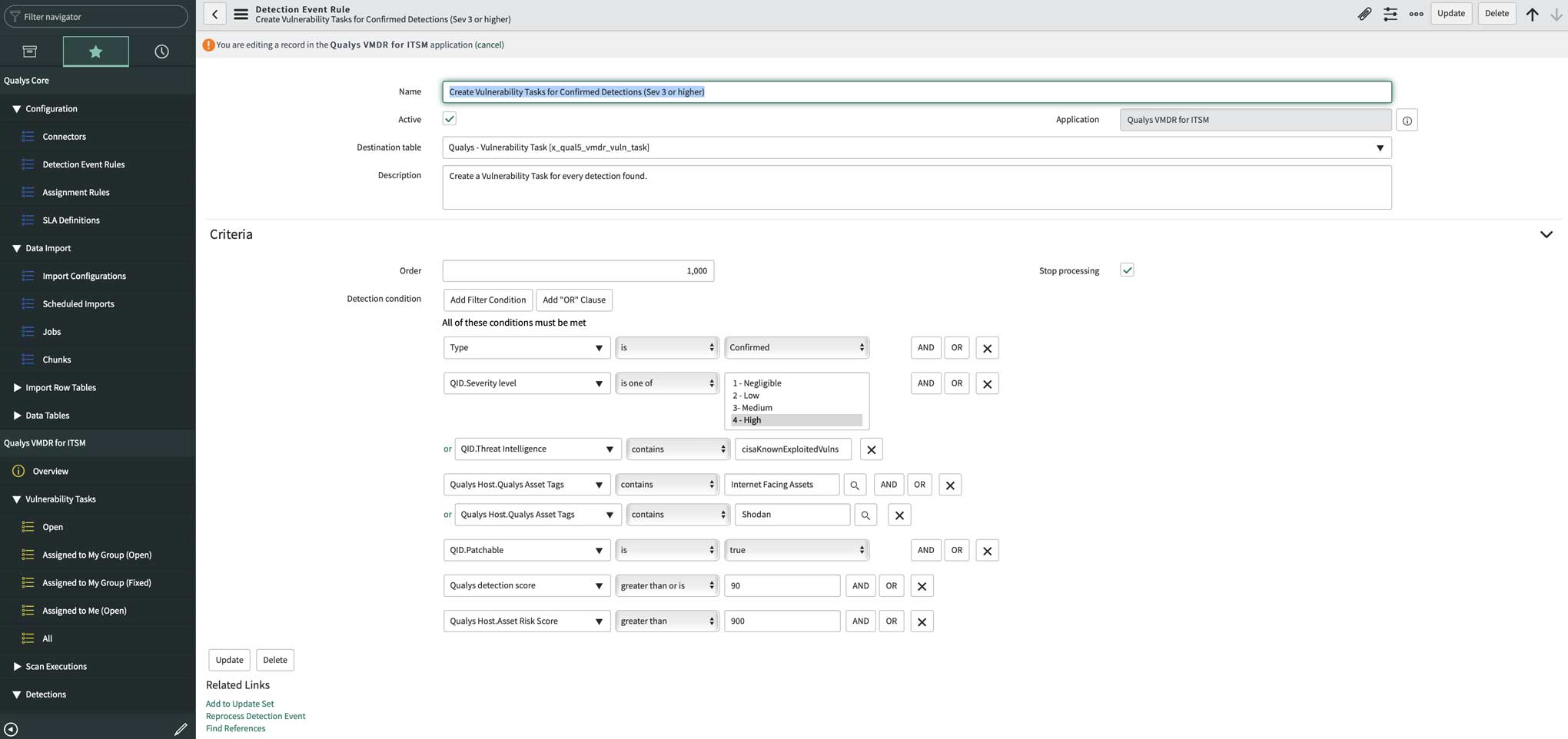
Task: Click the back arrow in the form header
Action: tap(214, 14)
